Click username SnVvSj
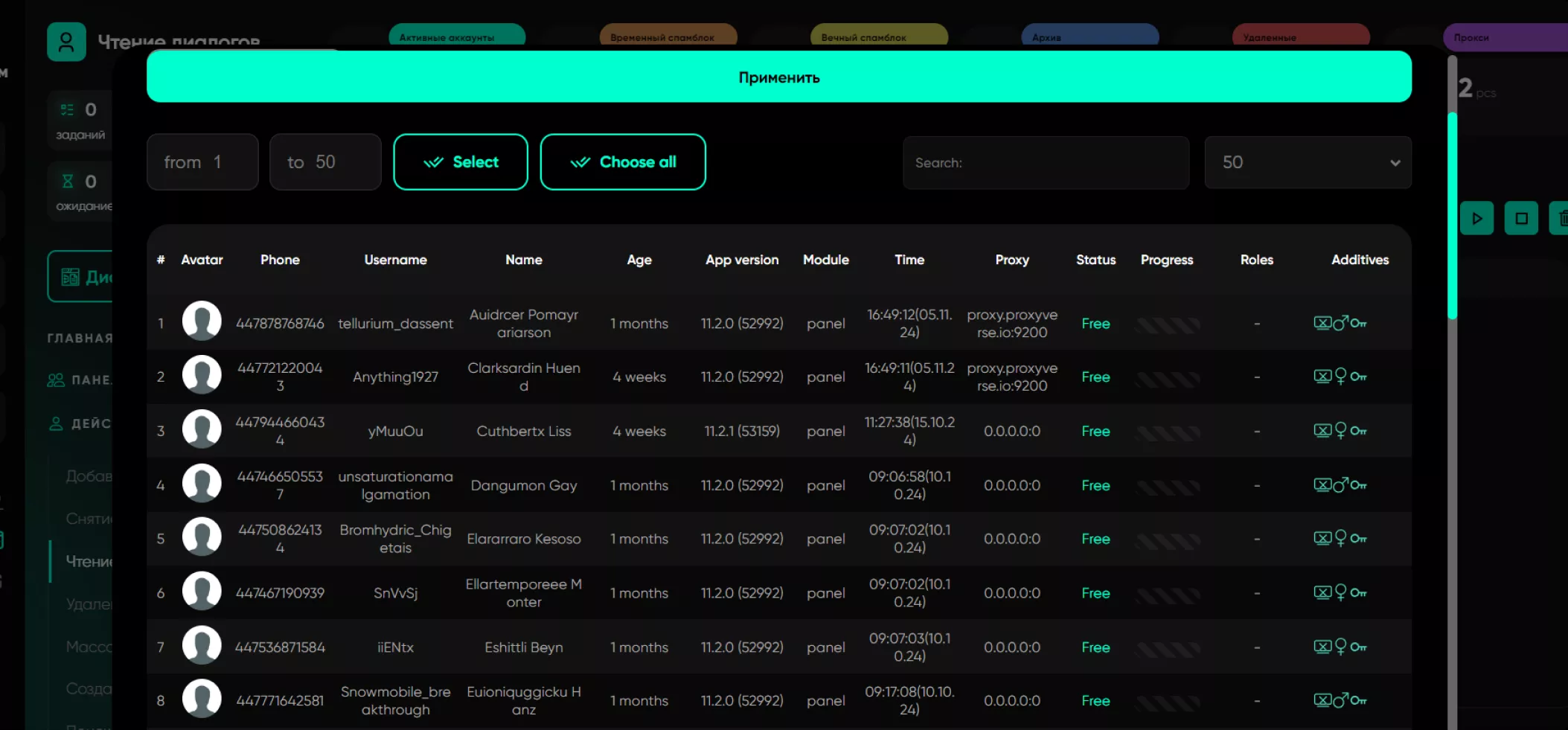The height and width of the screenshot is (730, 1568). [395, 593]
